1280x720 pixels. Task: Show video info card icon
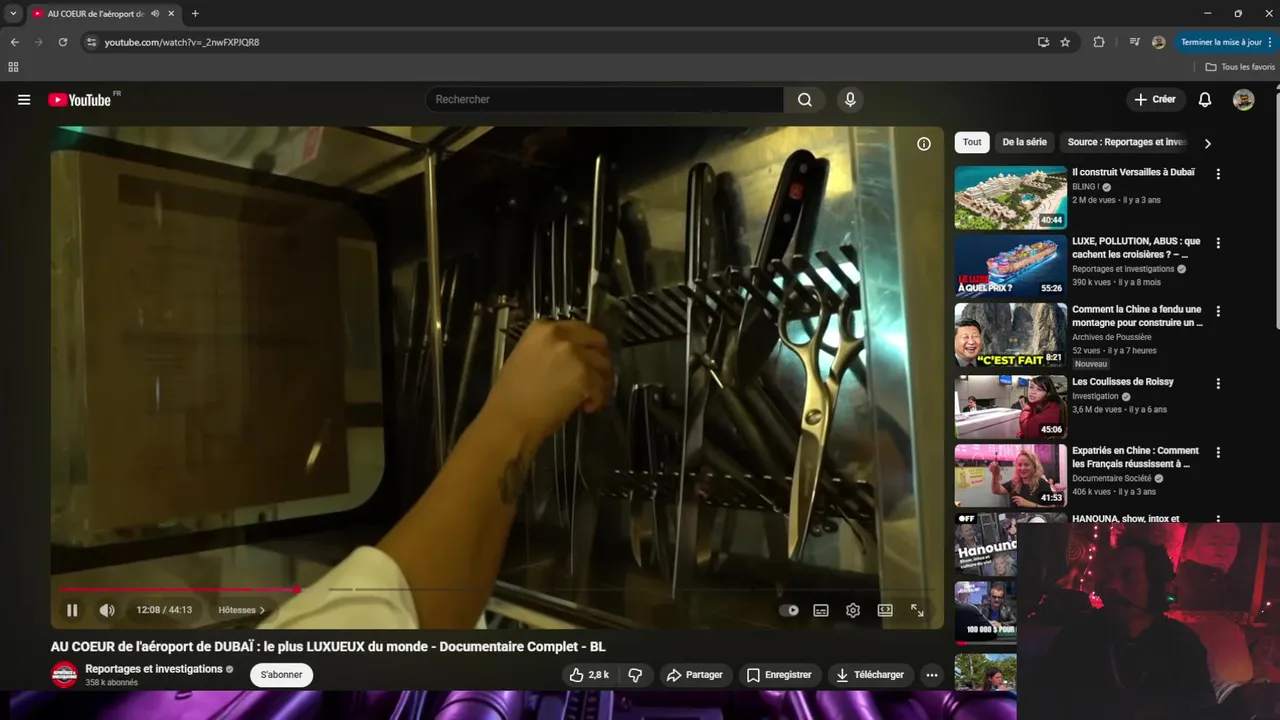coord(924,144)
